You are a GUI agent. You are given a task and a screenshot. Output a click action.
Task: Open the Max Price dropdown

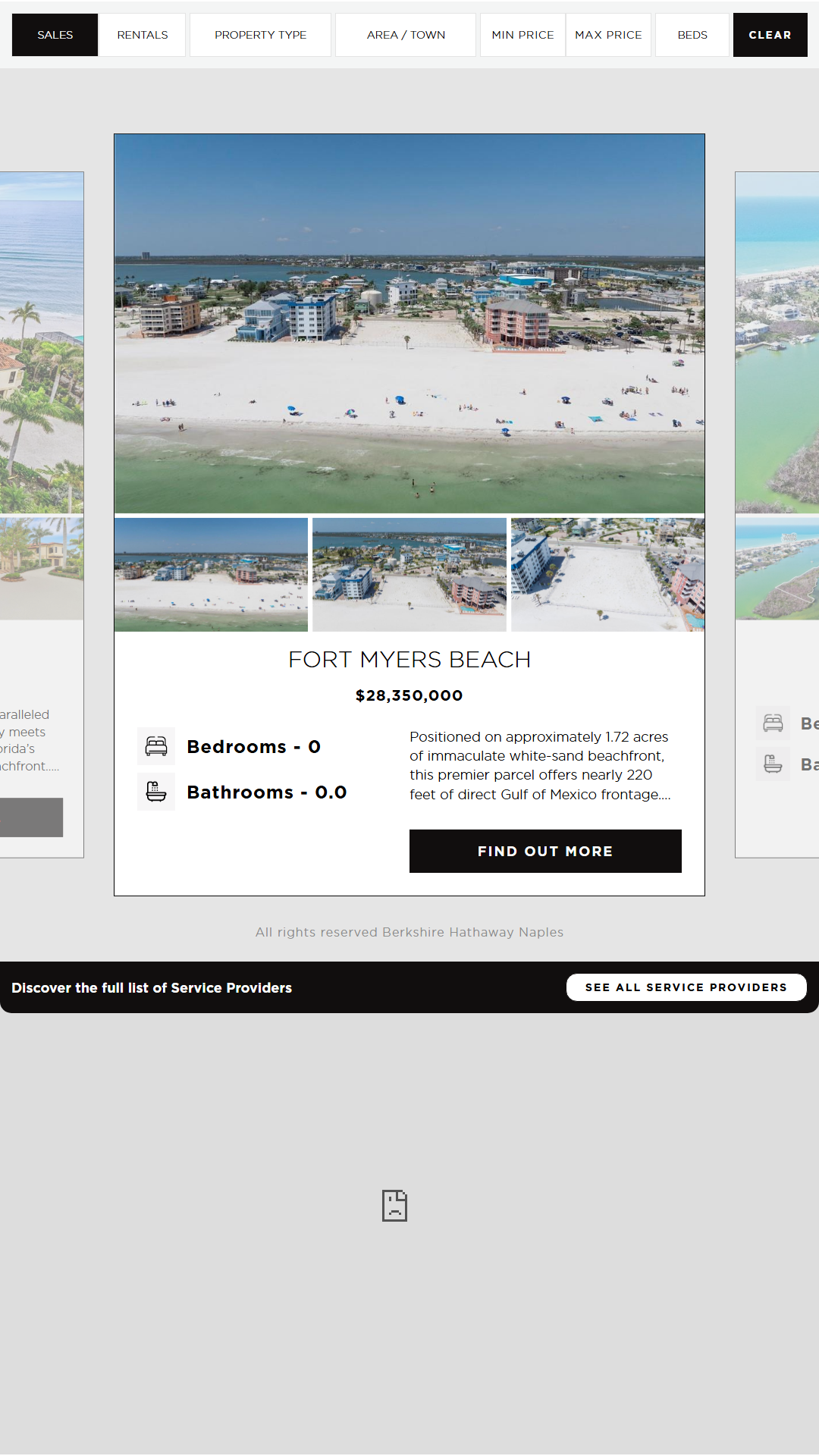click(x=608, y=35)
